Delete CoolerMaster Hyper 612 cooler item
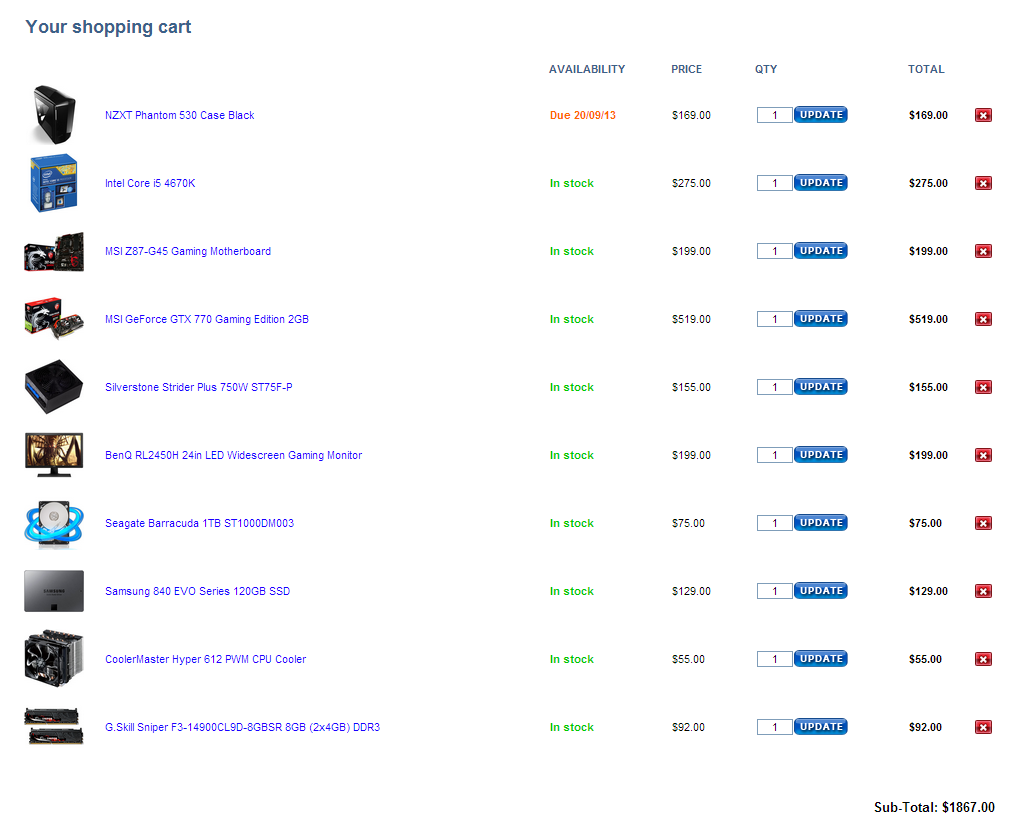This screenshot has width=1017, height=828. 983,660
